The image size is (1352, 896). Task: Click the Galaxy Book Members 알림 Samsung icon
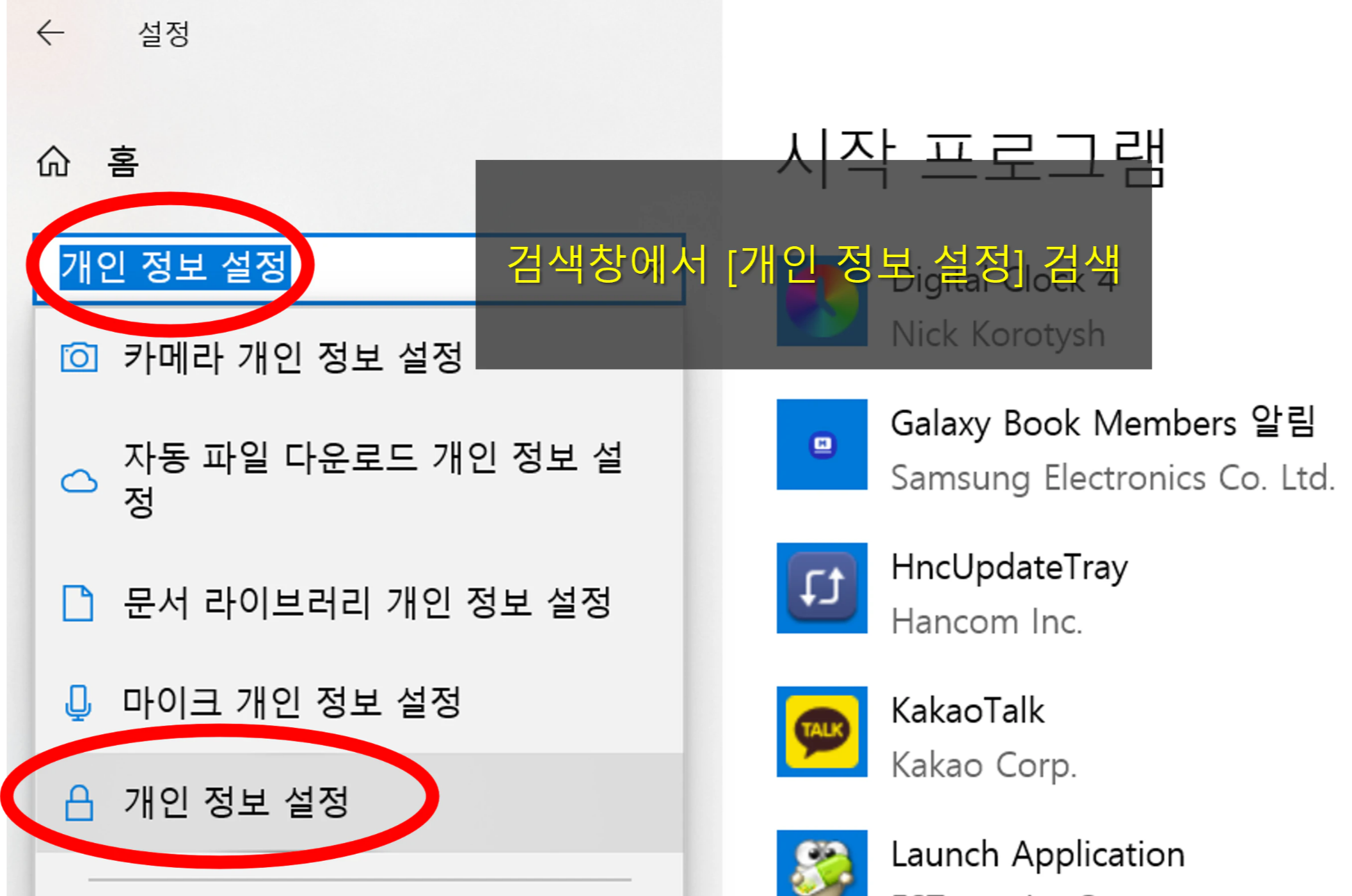tap(822, 446)
